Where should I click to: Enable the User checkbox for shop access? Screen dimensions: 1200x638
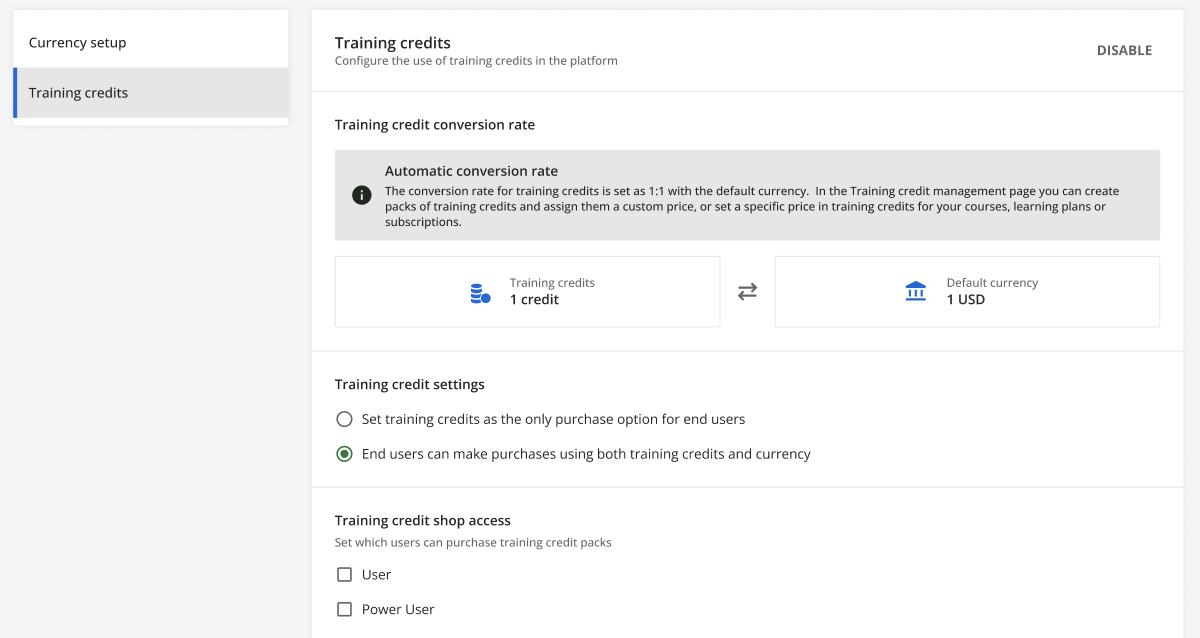[345, 575]
